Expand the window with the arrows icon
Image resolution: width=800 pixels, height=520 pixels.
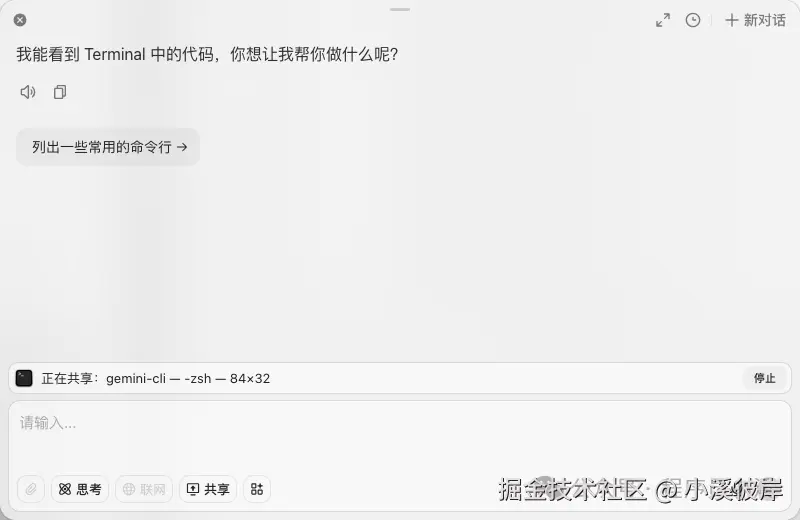[663, 20]
